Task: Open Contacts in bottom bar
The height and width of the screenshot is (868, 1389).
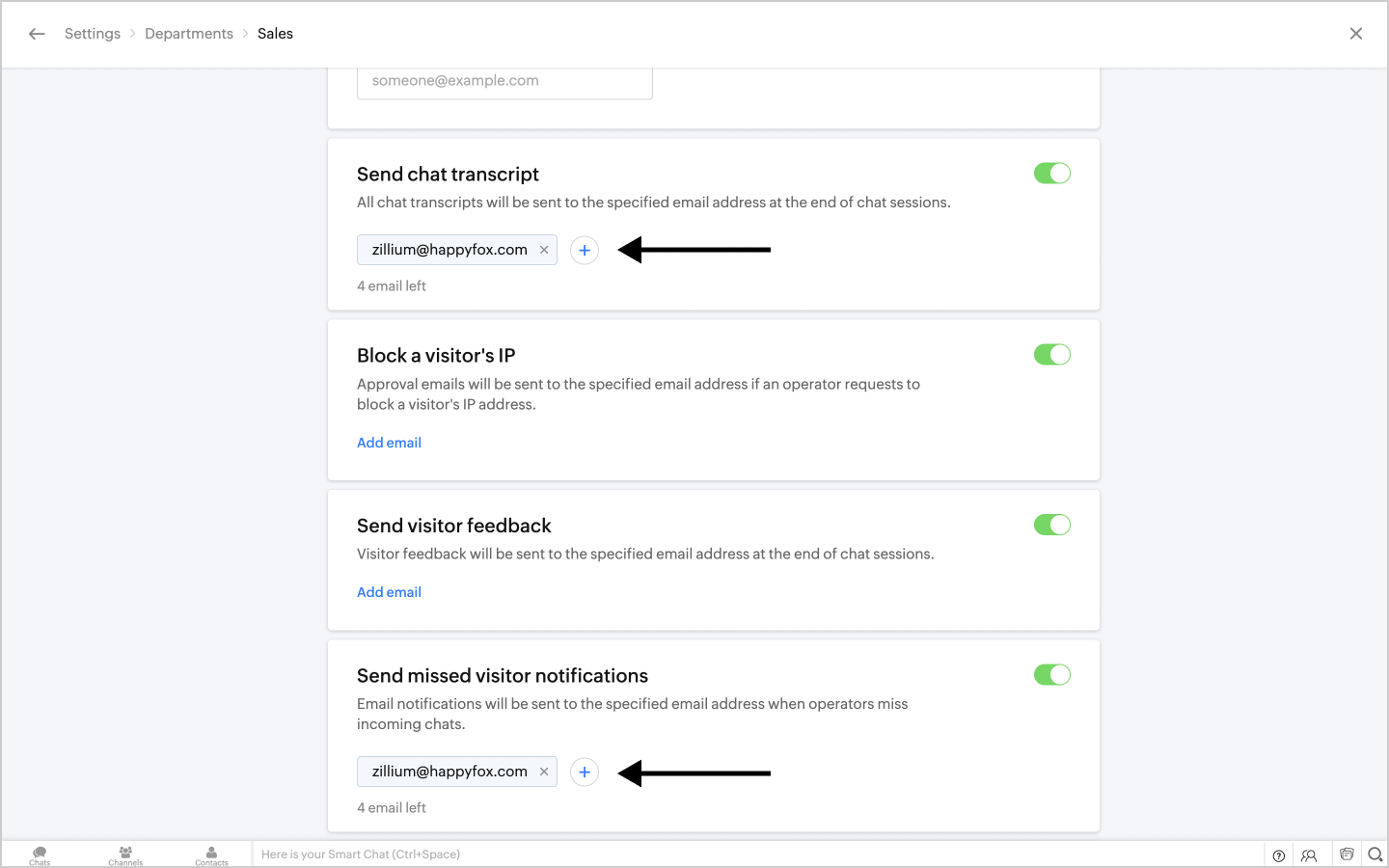Action: pyautogui.click(x=211, y=854)
